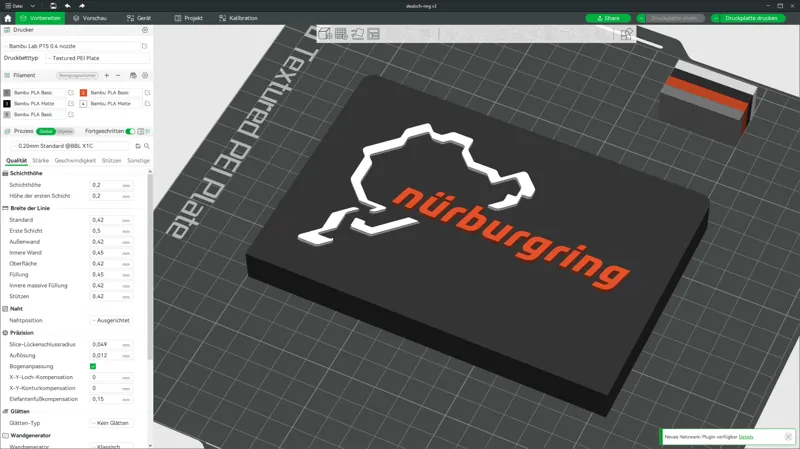Click filament 2 orange color swatch
The height and width of the screenshot is (449, 800).
coord(83,92)
